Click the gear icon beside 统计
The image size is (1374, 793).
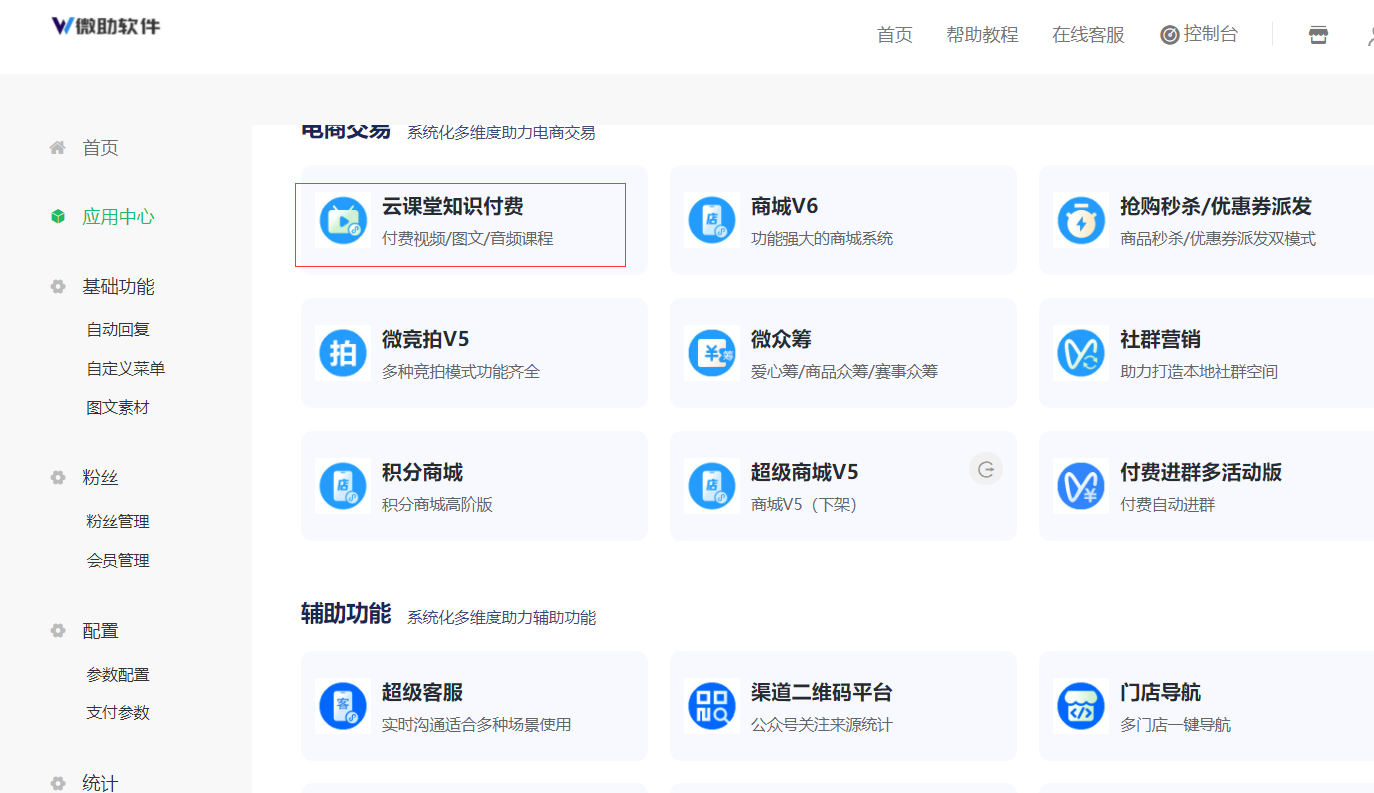(x=58, y=784)
